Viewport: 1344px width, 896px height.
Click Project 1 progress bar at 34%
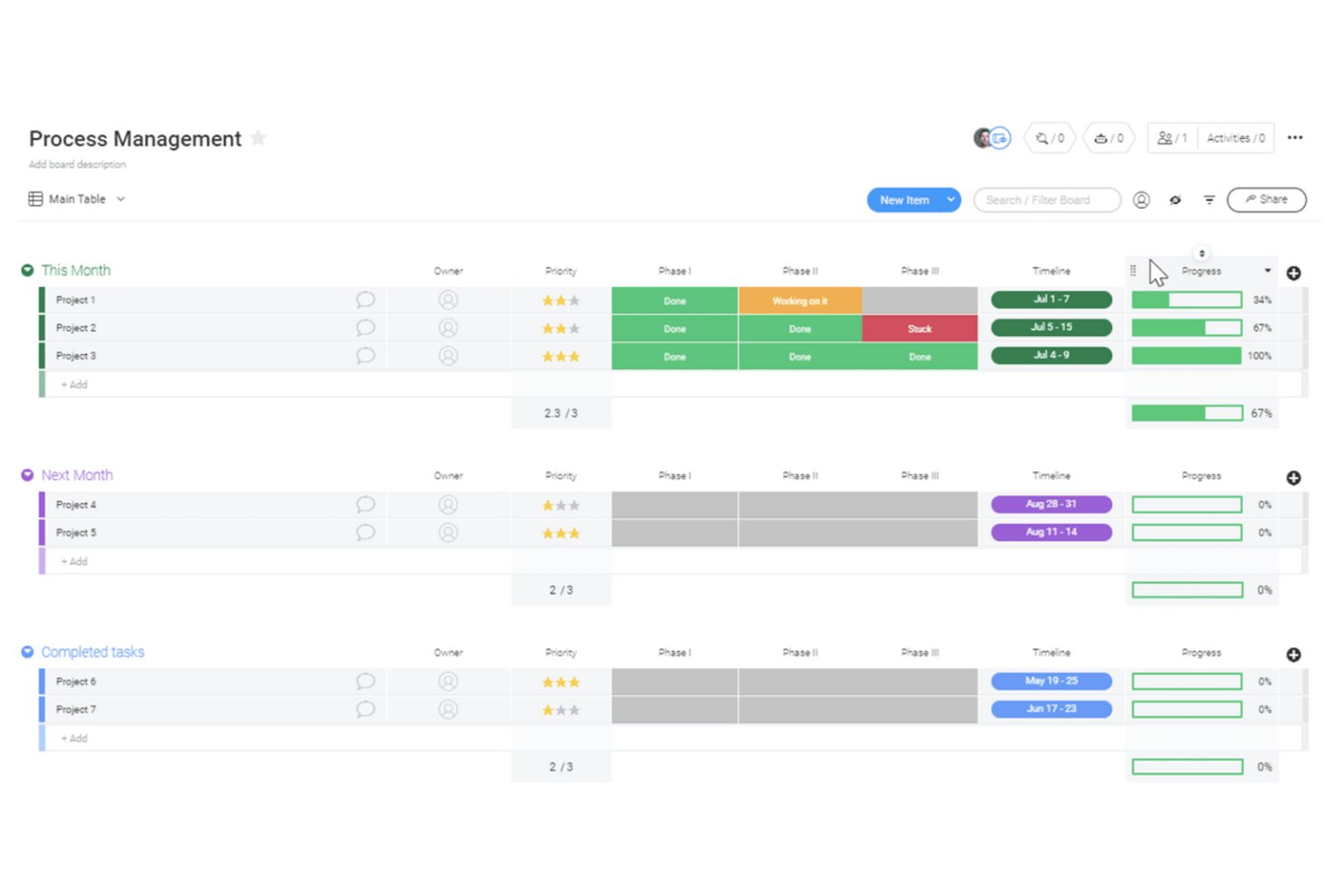pyautogui.click(x=1187, y=300)
